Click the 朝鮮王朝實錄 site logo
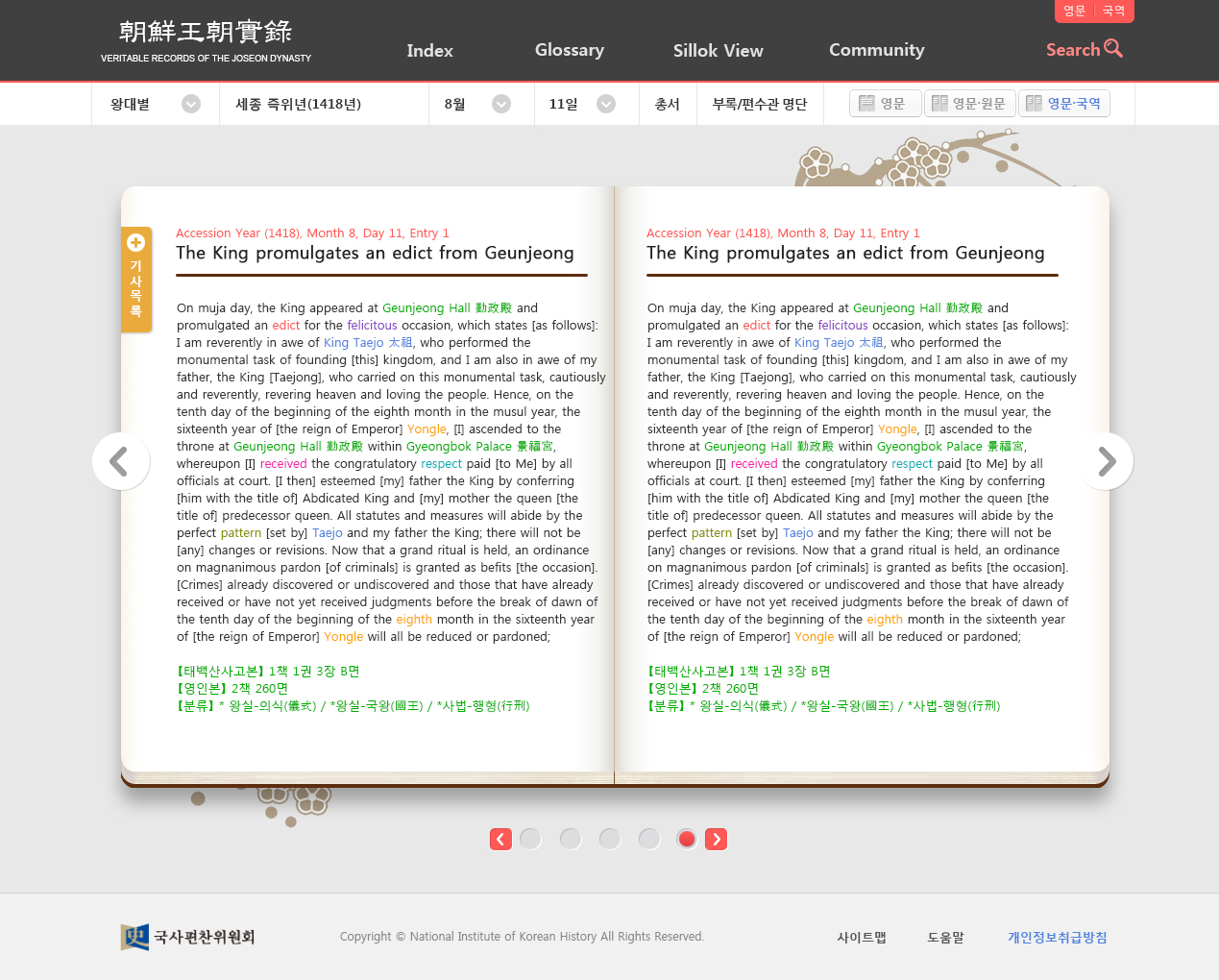Viewport: 1219px width, 980px height. [x=206, y=40]
